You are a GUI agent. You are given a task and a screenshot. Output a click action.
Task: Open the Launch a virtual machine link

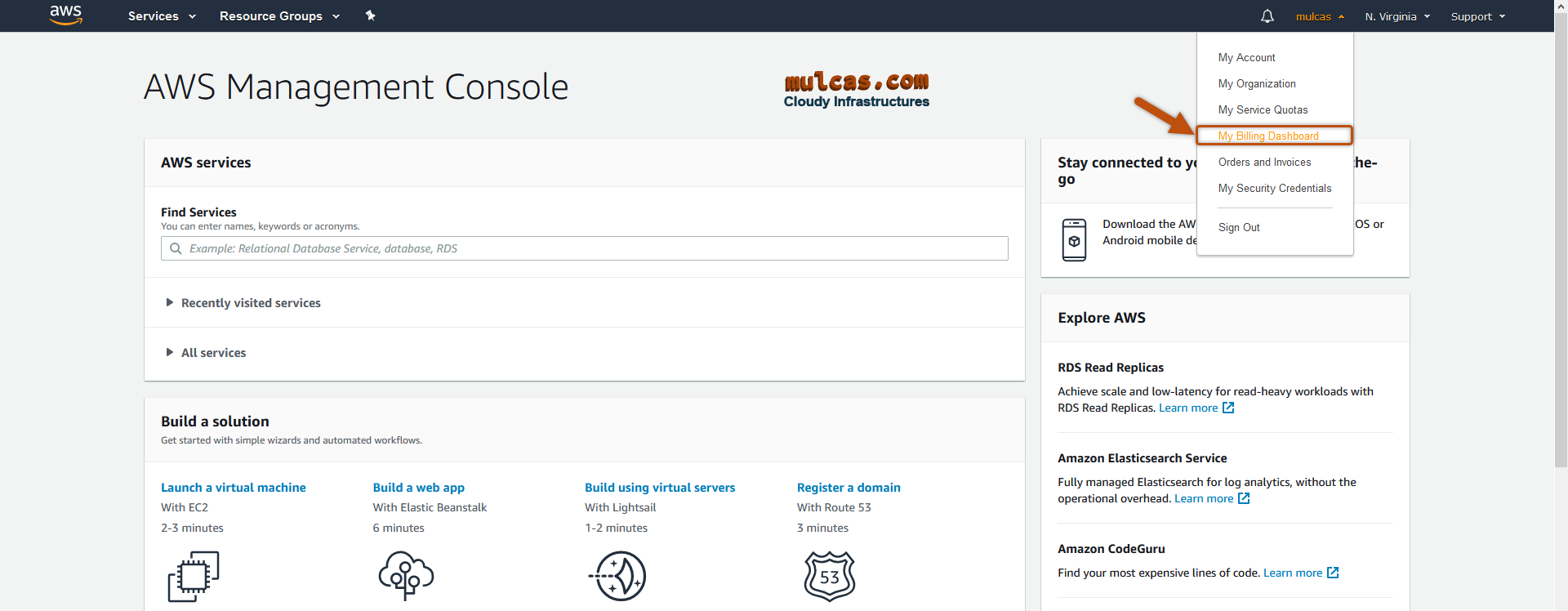pos(233,488)
